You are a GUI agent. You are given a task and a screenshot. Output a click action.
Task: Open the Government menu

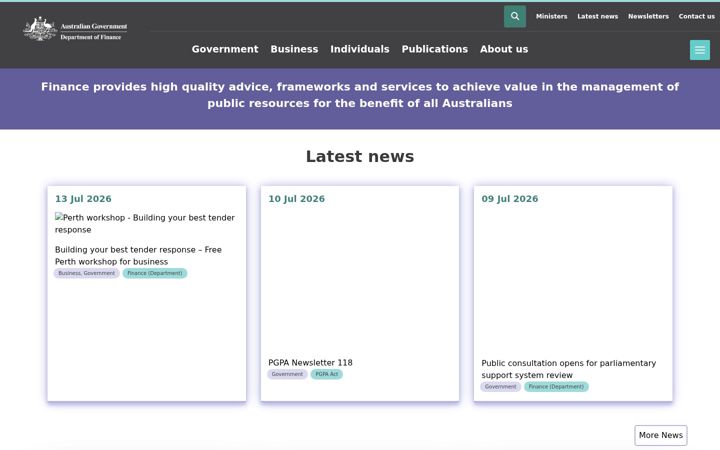(225, 49)
